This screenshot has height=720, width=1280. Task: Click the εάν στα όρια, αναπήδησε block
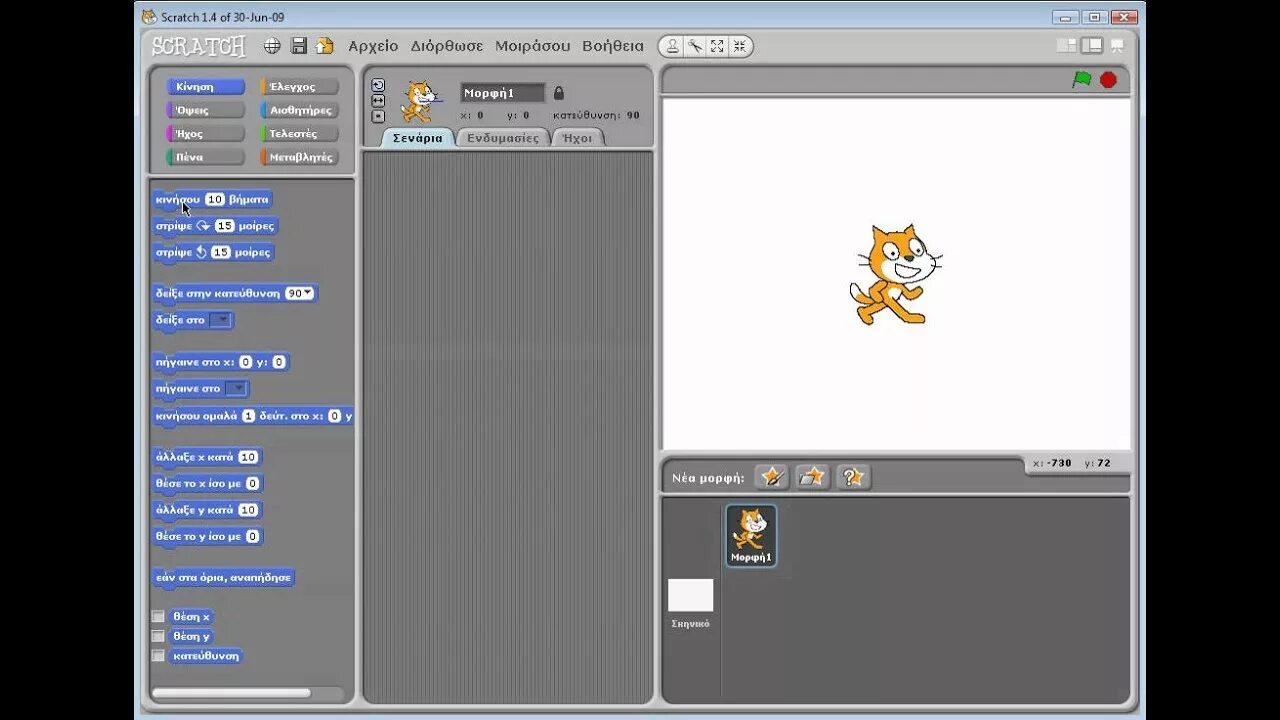click(224, 578)
